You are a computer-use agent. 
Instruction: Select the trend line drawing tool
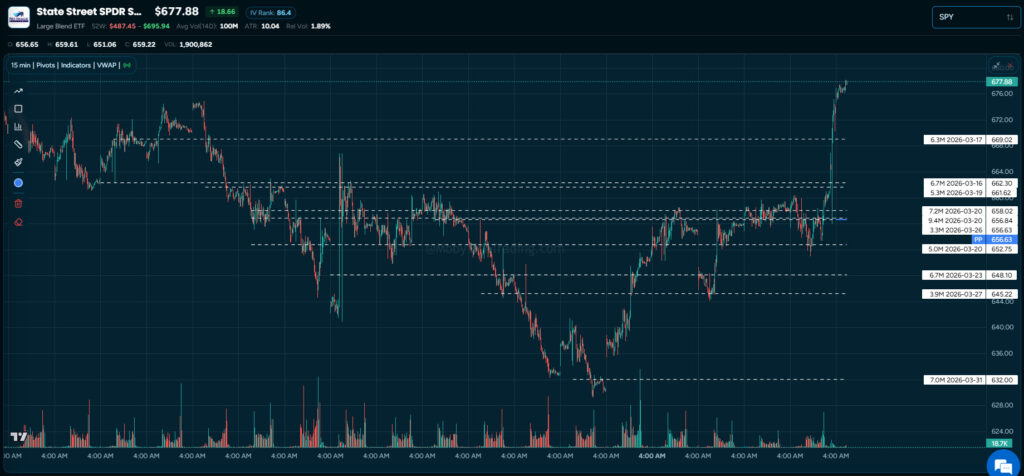18,90
